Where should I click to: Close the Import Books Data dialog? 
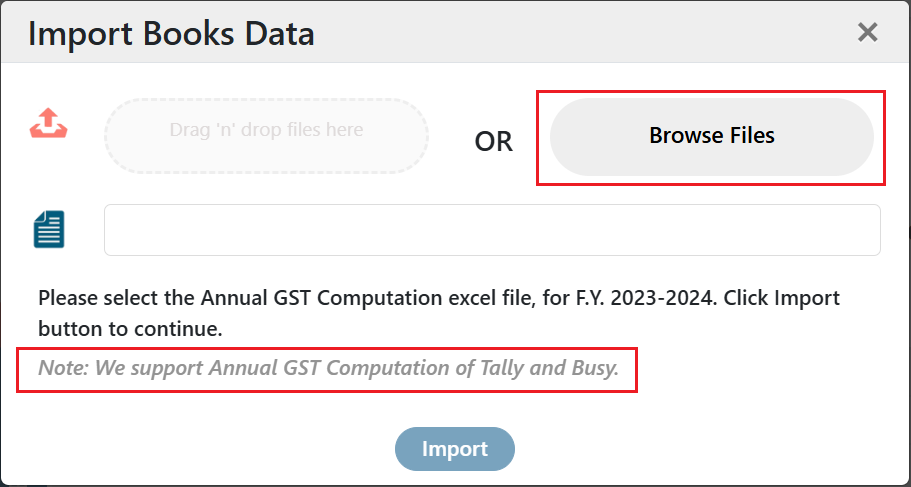867,33
